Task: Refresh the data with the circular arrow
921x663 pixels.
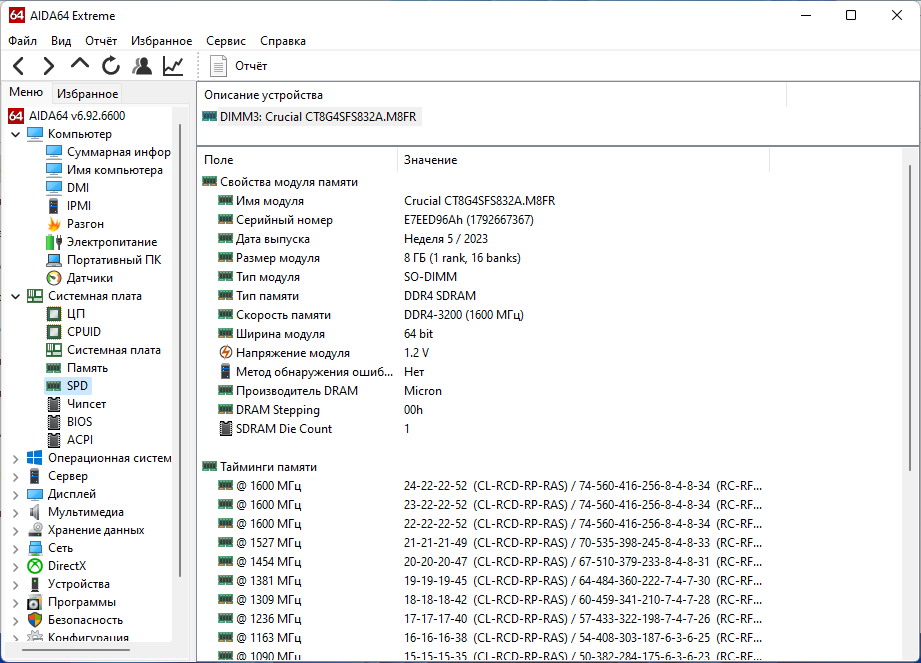Action: 110,66
